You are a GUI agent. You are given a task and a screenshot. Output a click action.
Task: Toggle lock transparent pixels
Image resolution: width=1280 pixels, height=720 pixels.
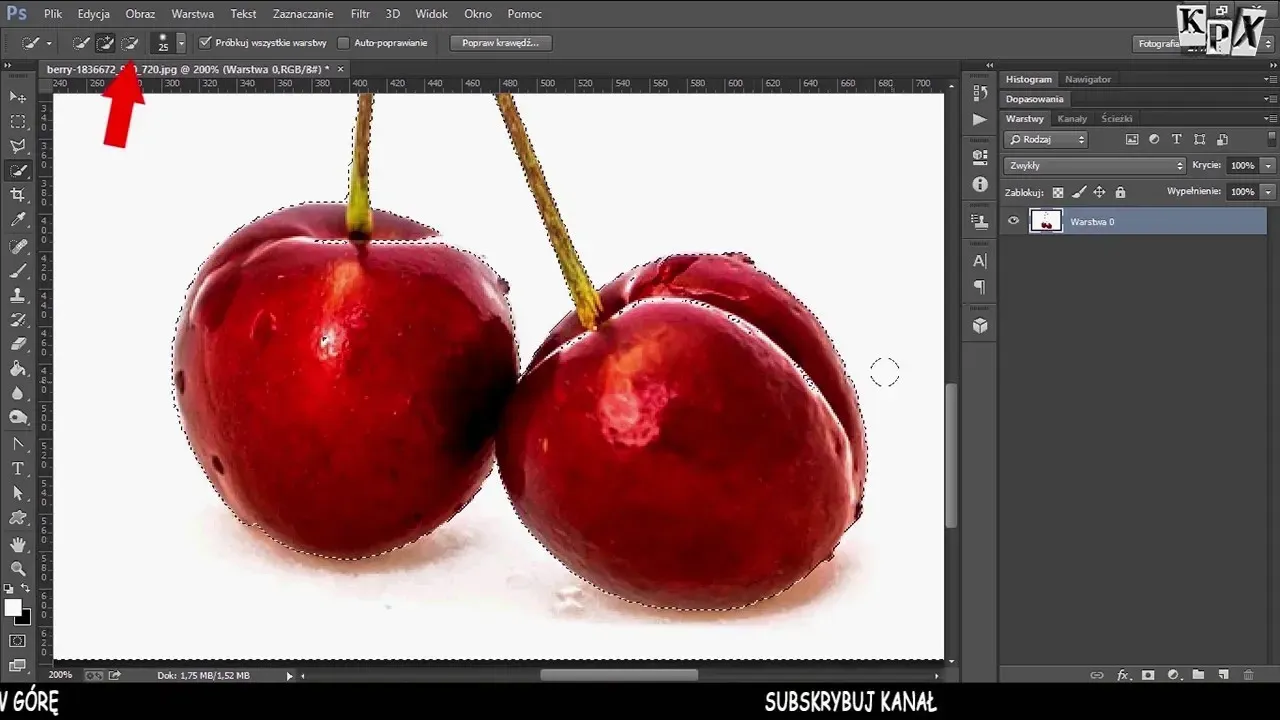1058,192
